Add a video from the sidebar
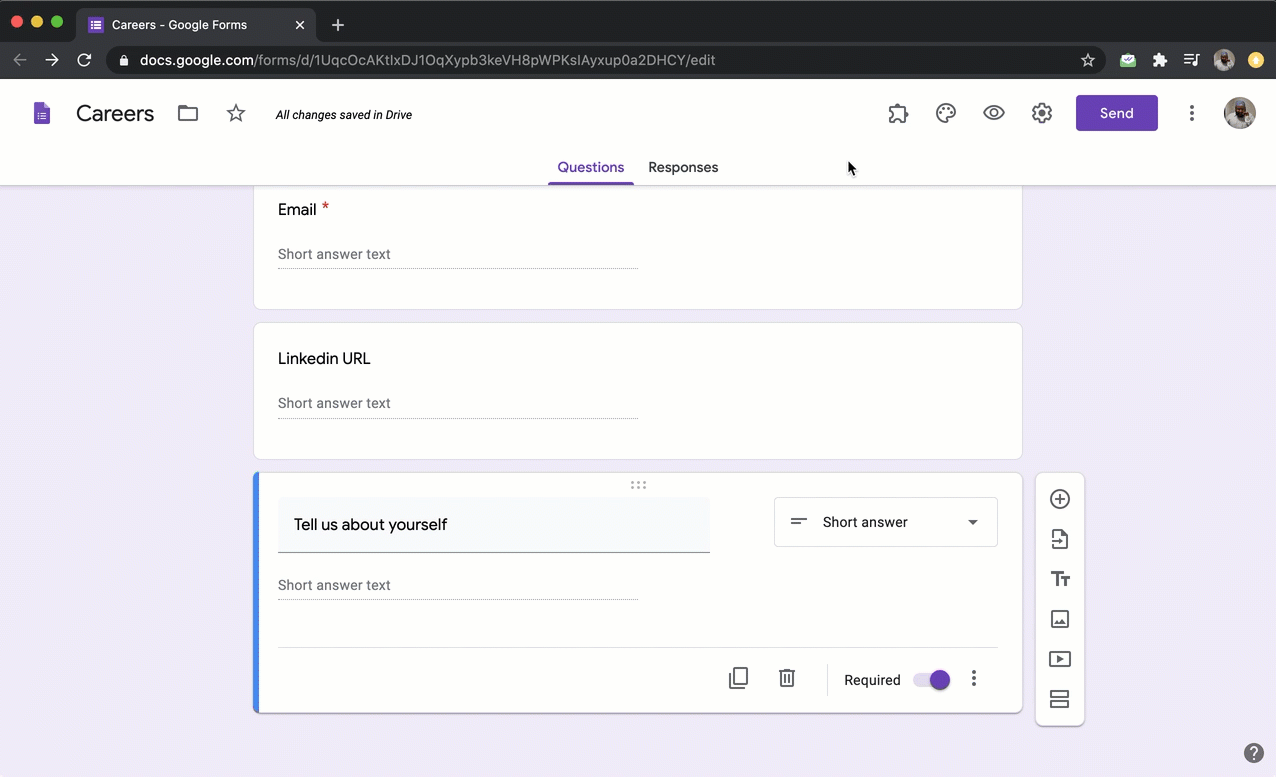 (x=1060, y=659)
